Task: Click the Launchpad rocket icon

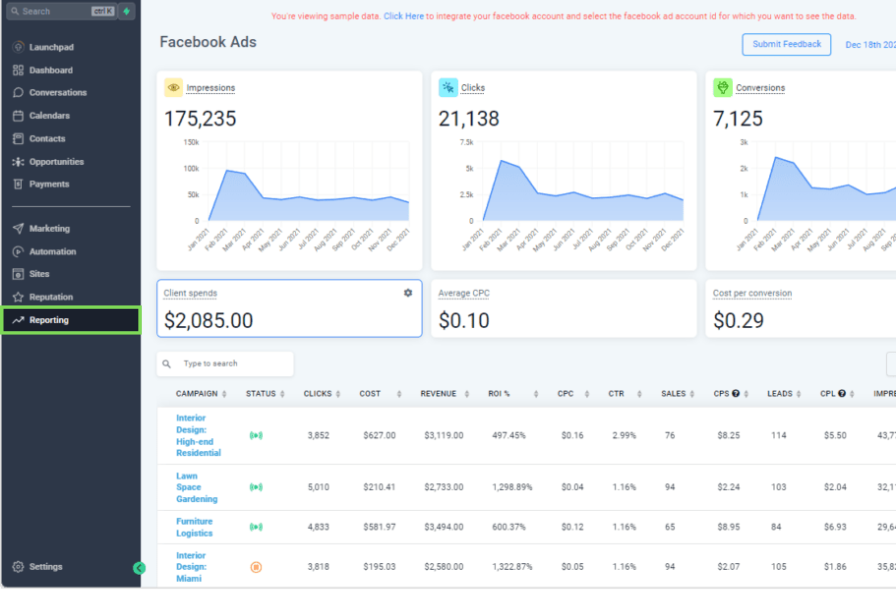Action: (18, 47)
